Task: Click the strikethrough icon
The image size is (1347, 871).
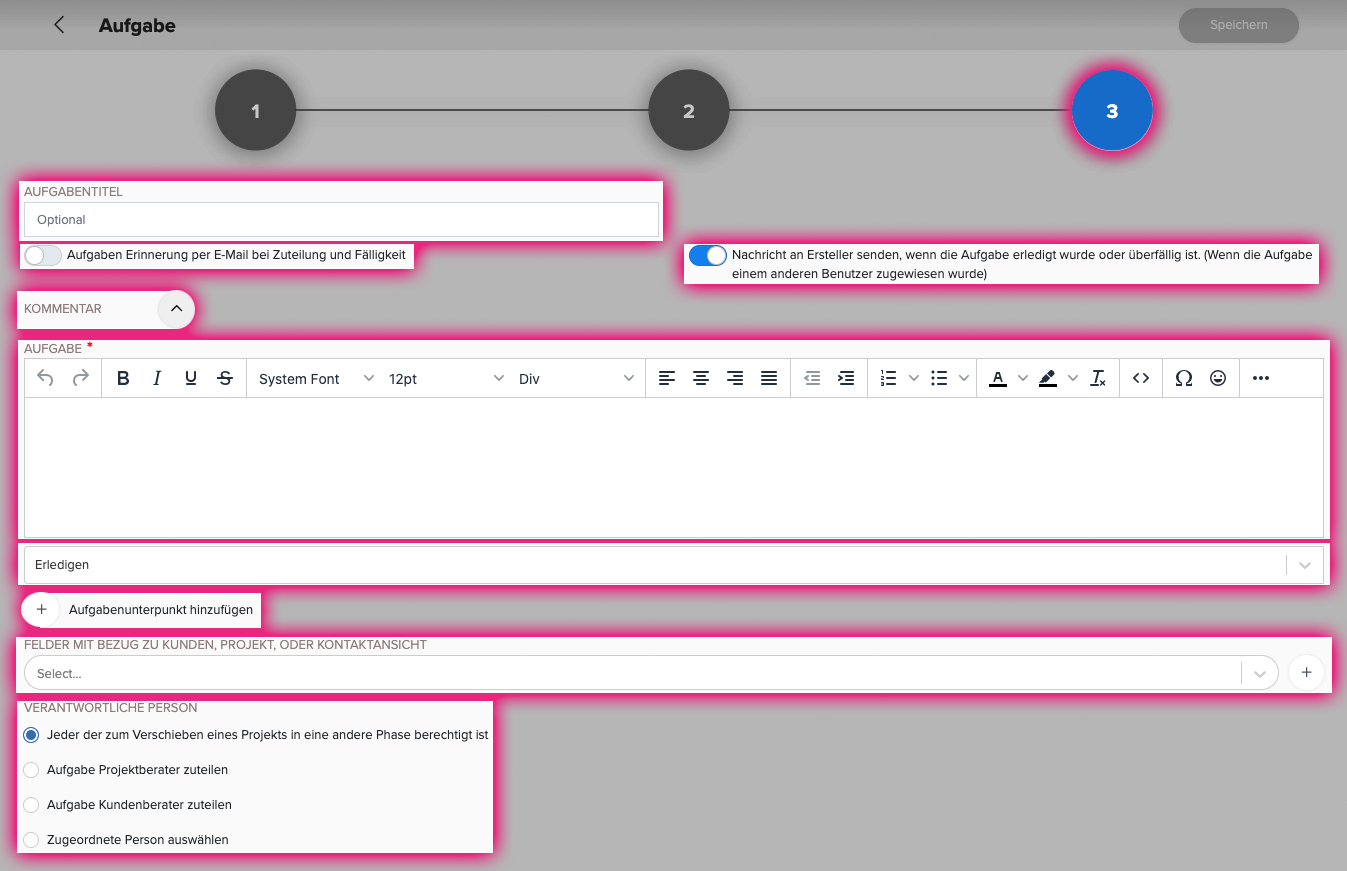Action: (x=225, y=378)
